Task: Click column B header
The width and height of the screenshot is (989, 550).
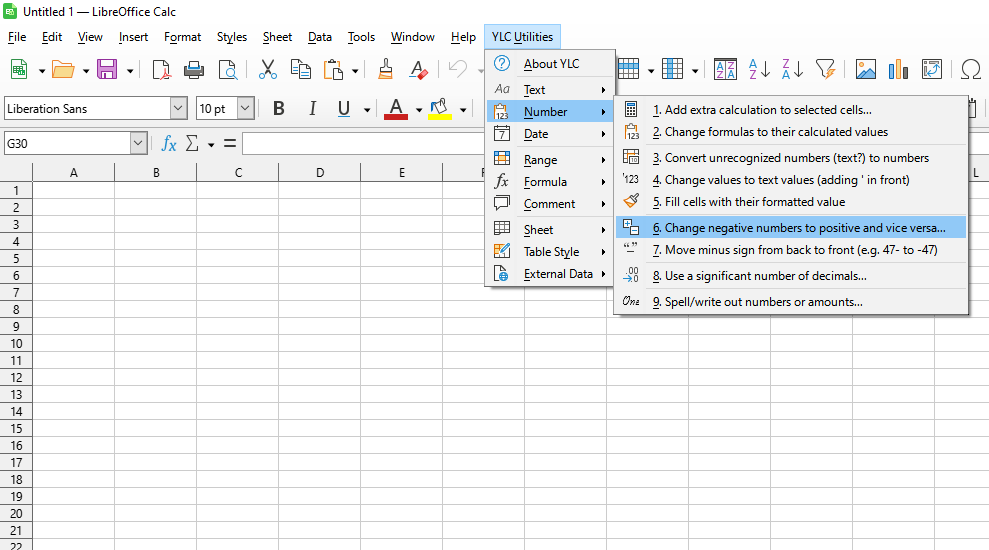Action: coord(156,173)
